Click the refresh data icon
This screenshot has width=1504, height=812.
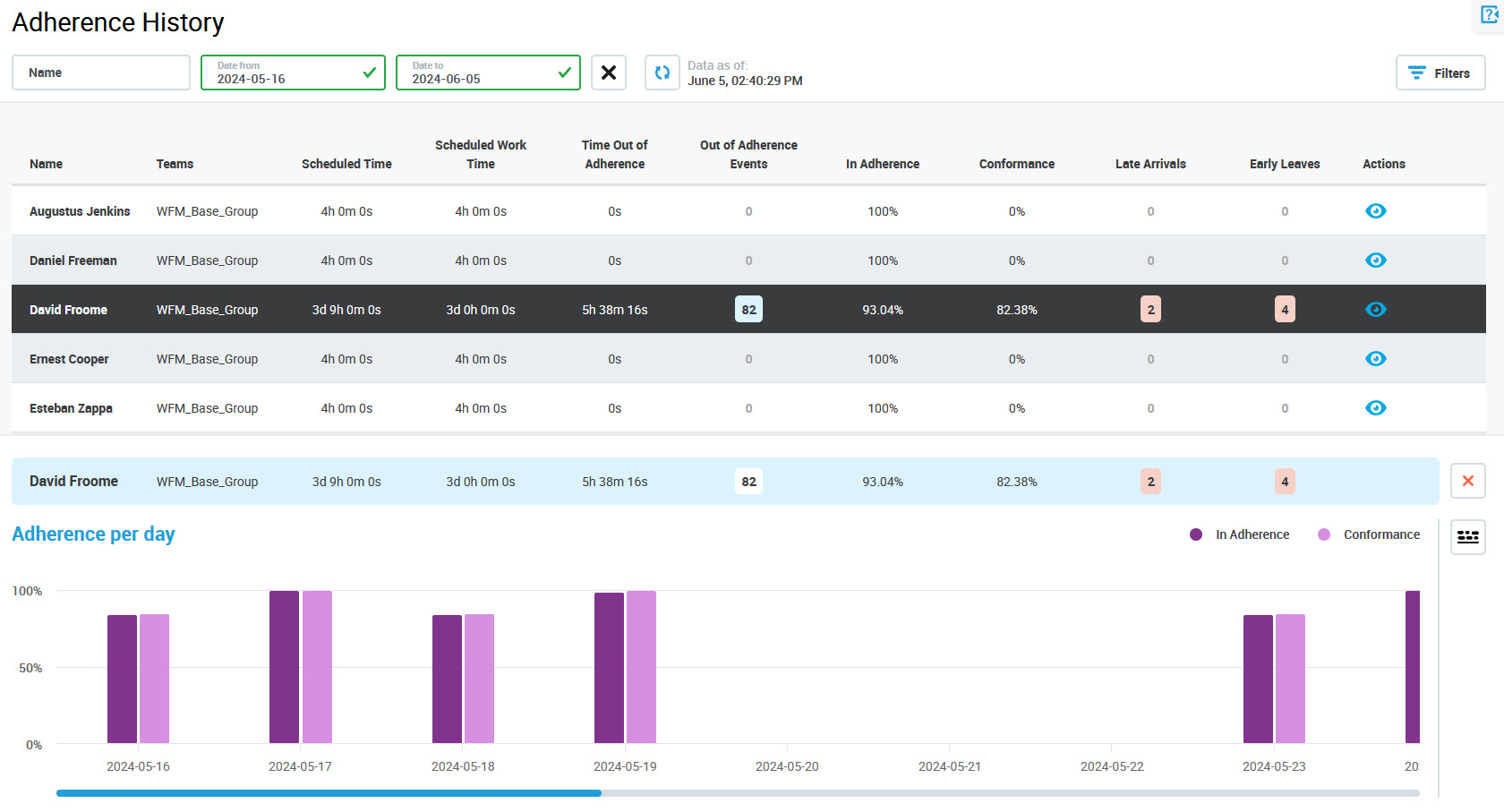pyautogui.click(x=662, y=73)
